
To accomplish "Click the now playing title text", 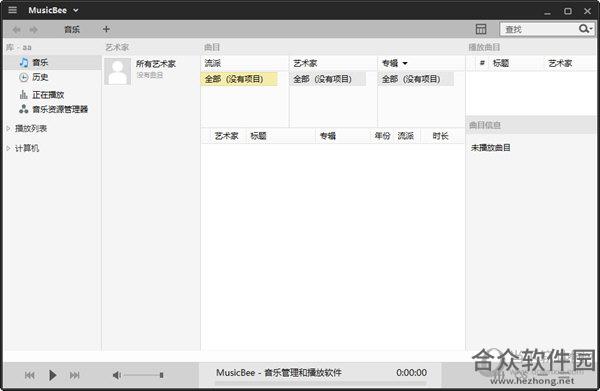I will [279, 373].
